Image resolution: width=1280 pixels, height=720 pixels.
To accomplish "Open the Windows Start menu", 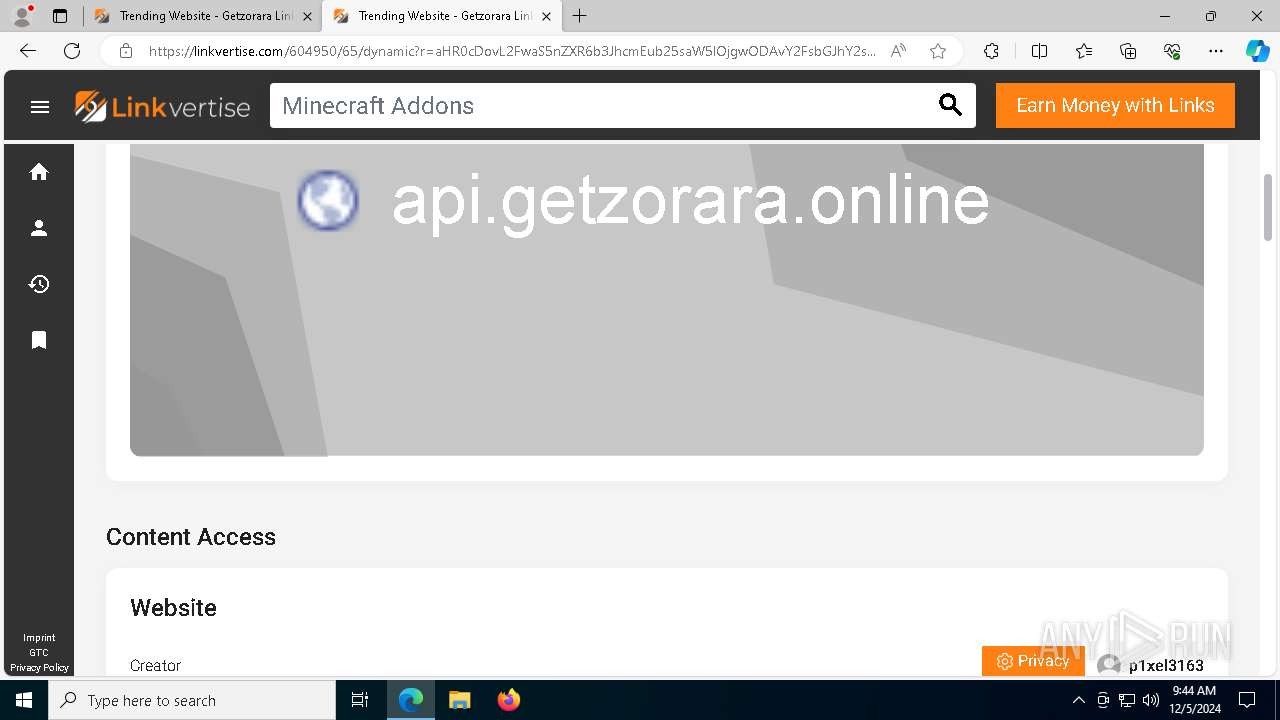I will (x=24, y=700).
